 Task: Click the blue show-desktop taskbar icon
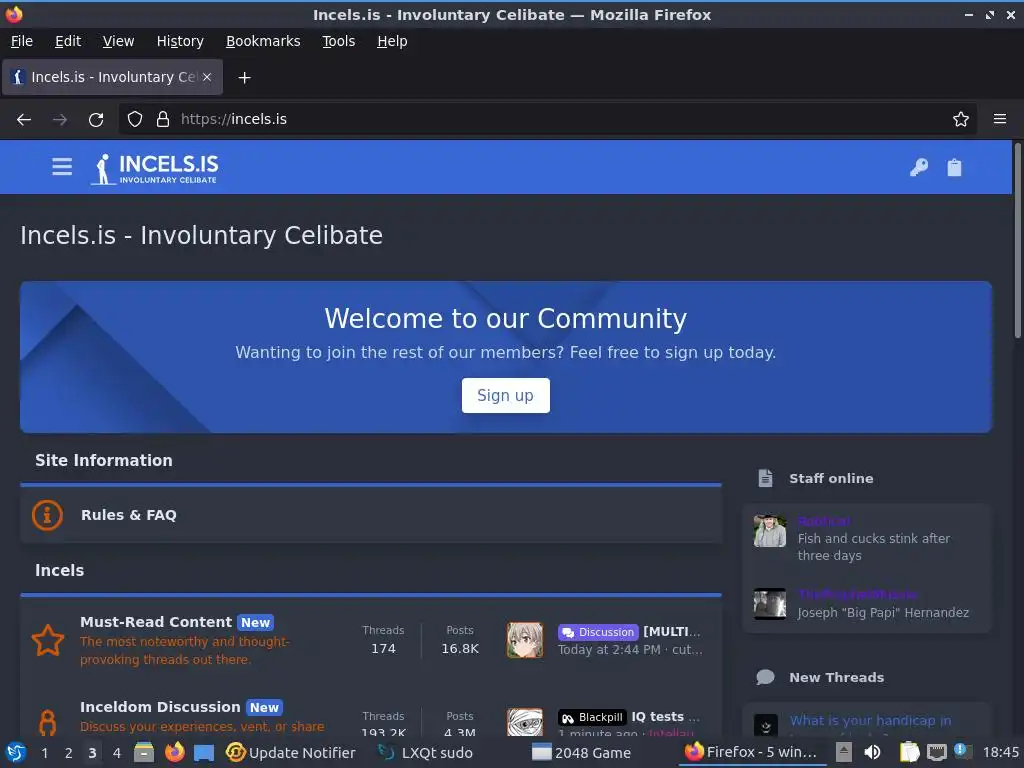pyautogui.click(x=204, y=753)
